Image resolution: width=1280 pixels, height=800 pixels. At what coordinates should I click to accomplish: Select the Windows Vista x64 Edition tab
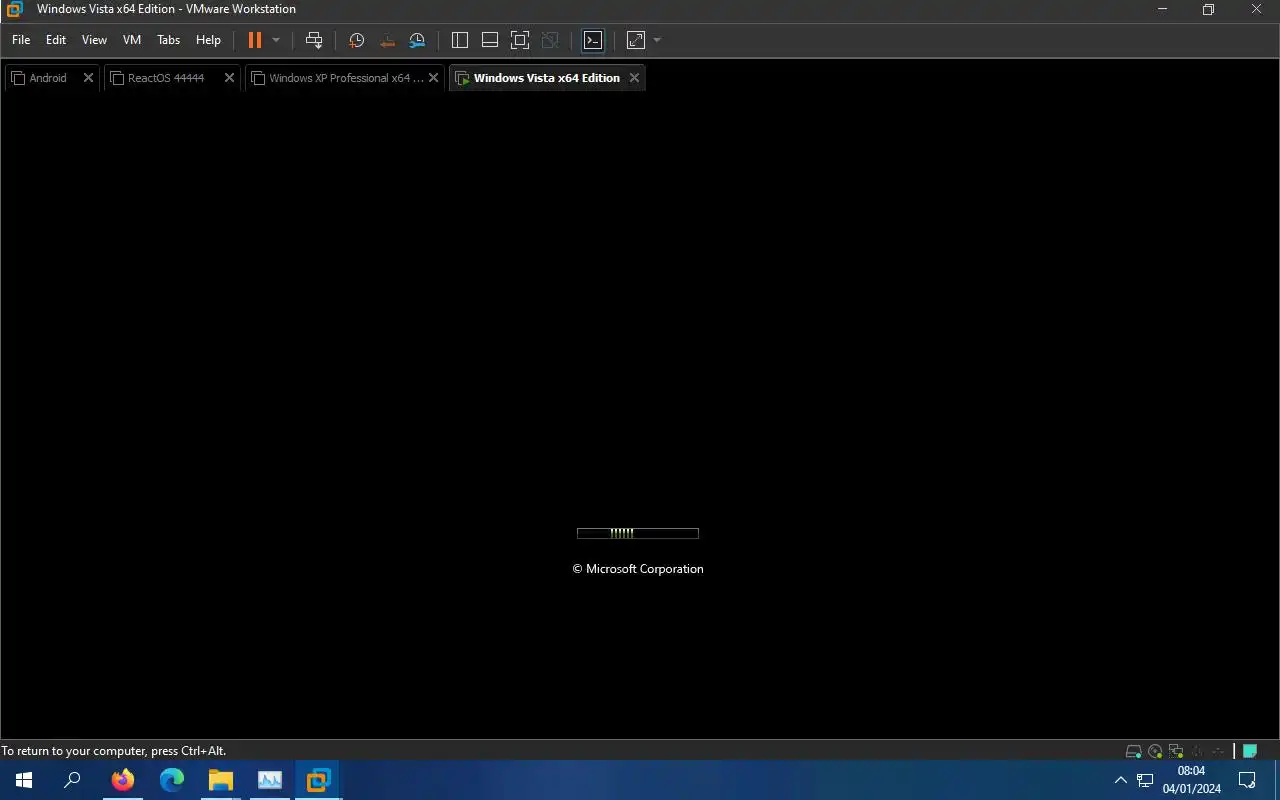[546, 78]
